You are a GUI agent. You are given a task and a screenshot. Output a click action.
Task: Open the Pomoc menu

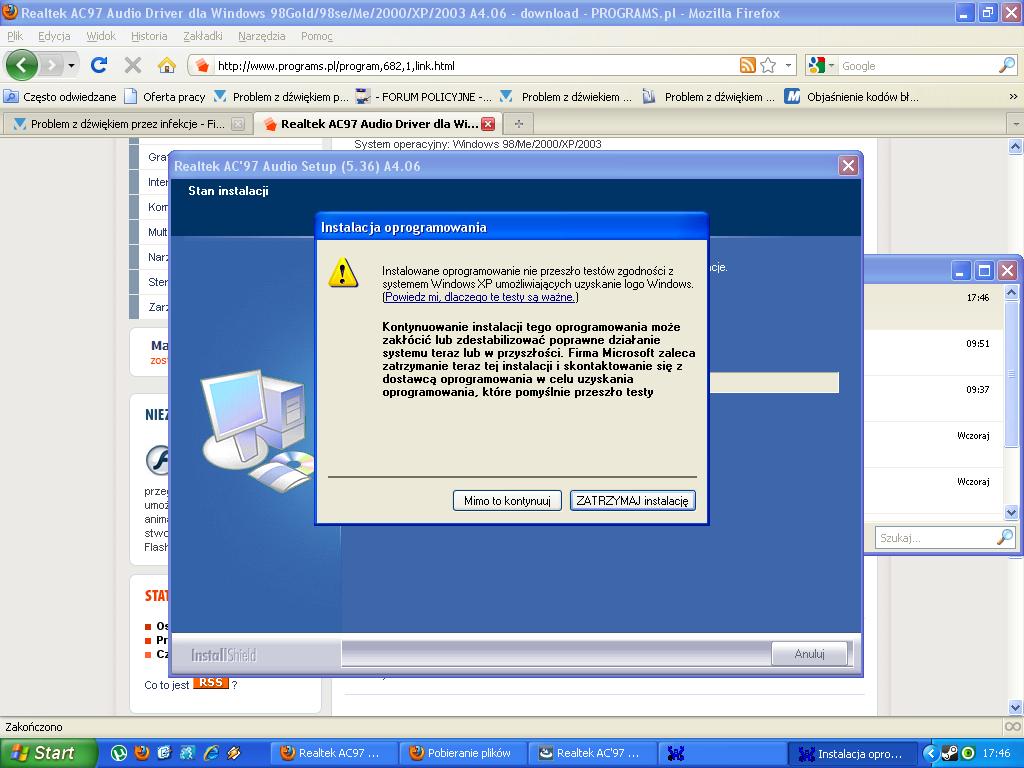pos(317,36)
